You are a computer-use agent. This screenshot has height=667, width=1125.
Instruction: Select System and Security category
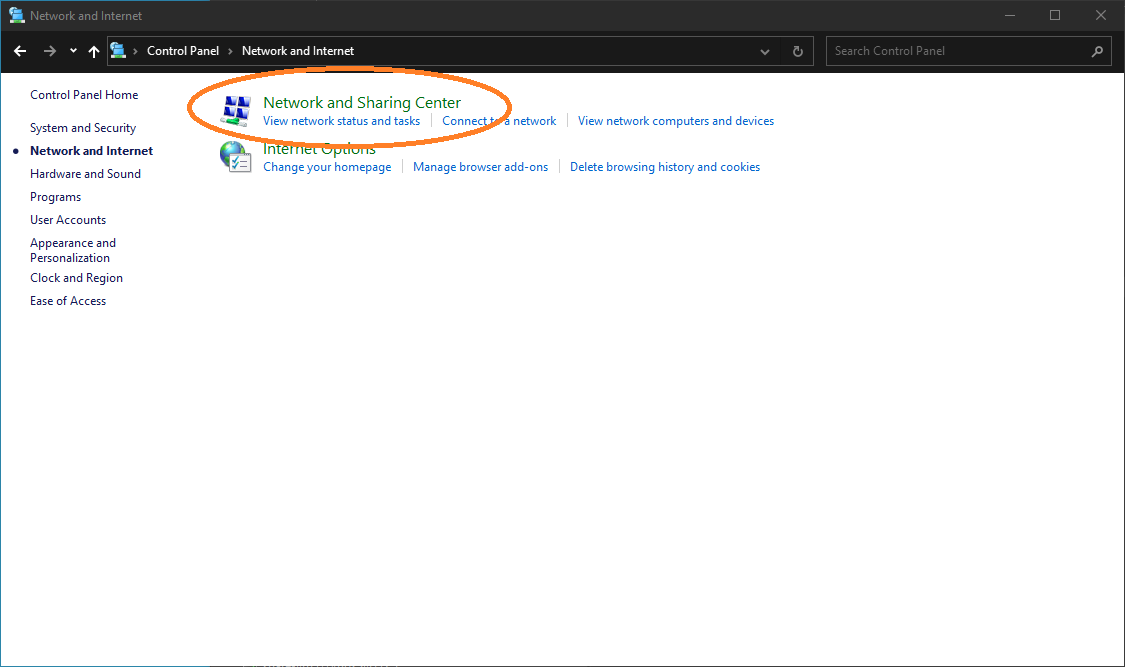coord(83,128)
